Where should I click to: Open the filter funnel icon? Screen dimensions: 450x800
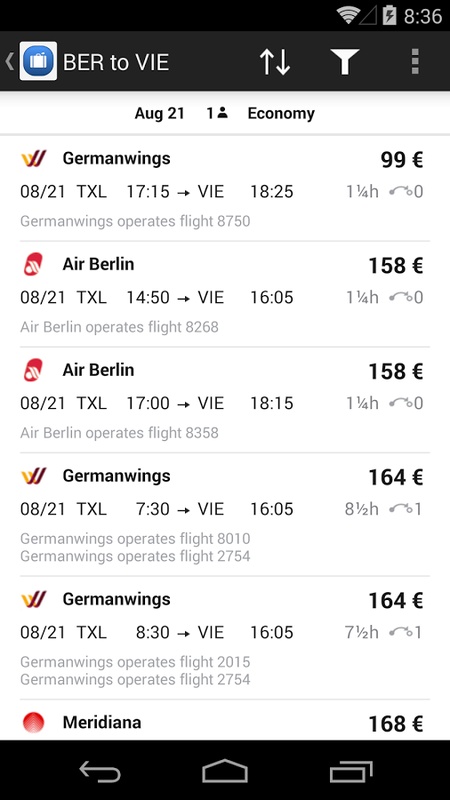pyautogui.click(x=345, y=62)
